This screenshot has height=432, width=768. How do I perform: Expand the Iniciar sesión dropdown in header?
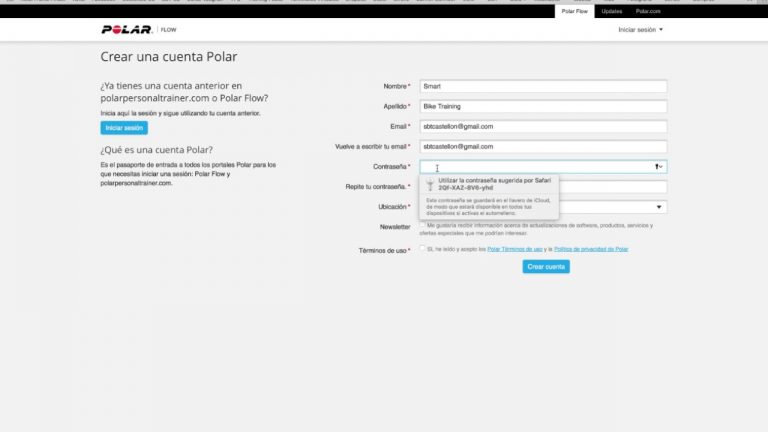[640, 30]
